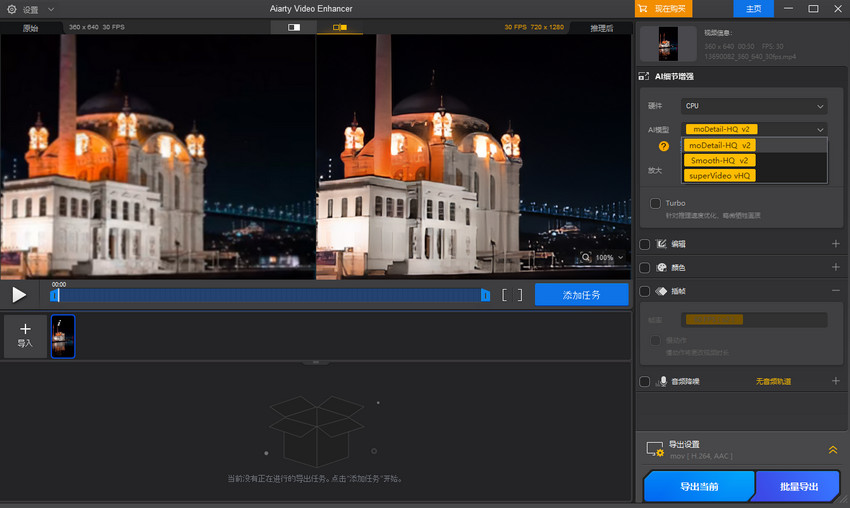Enable the 颜色 checkbox
850x508 pixels.
[645, 267]
